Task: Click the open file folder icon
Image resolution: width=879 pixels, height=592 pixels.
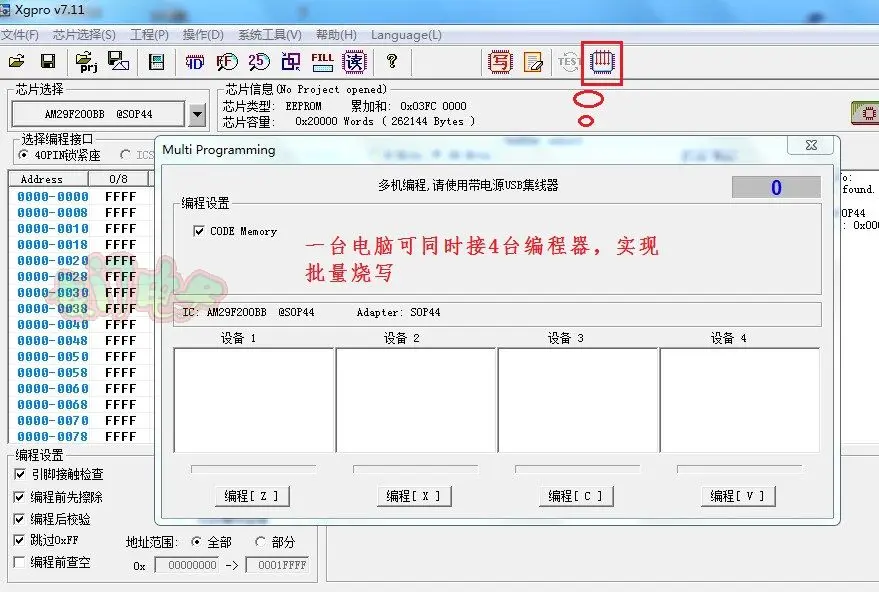Action: pyautogui.click(x=17, y=61)
